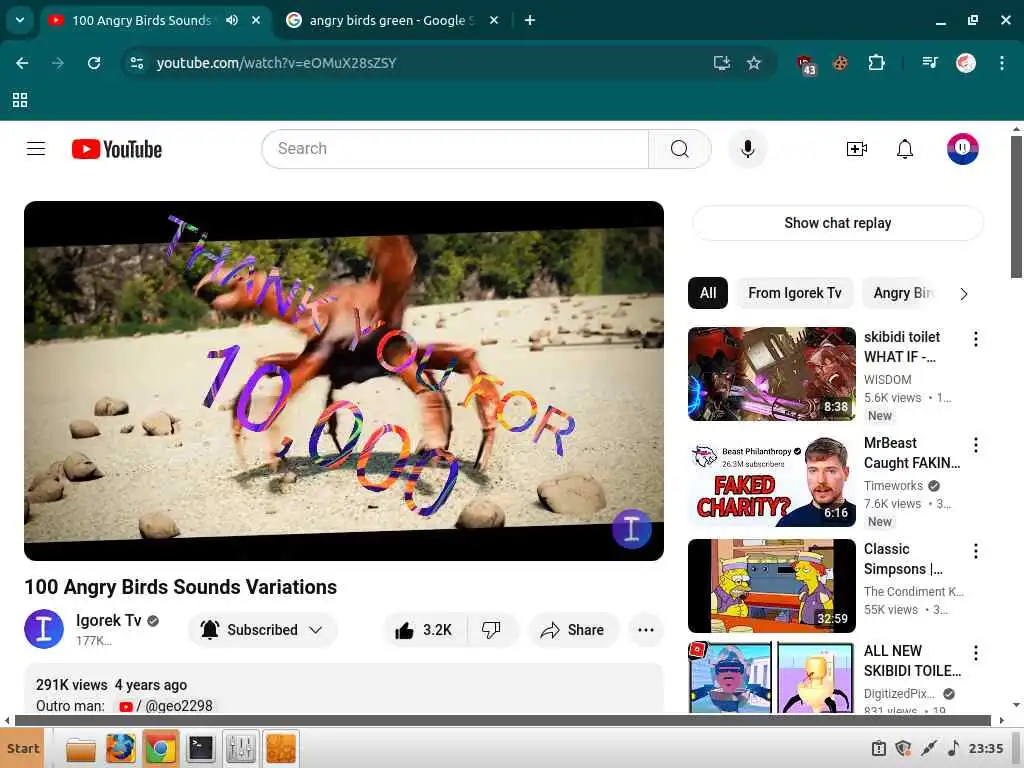Open a new browser tab

point(530,20)
